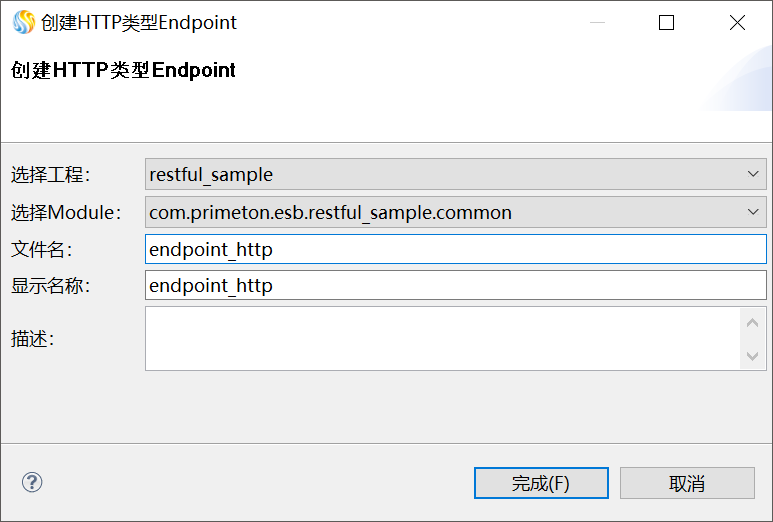
Task: Click into the 显示名称 input field
Action: pyautogui.click(x=455, y=286)
